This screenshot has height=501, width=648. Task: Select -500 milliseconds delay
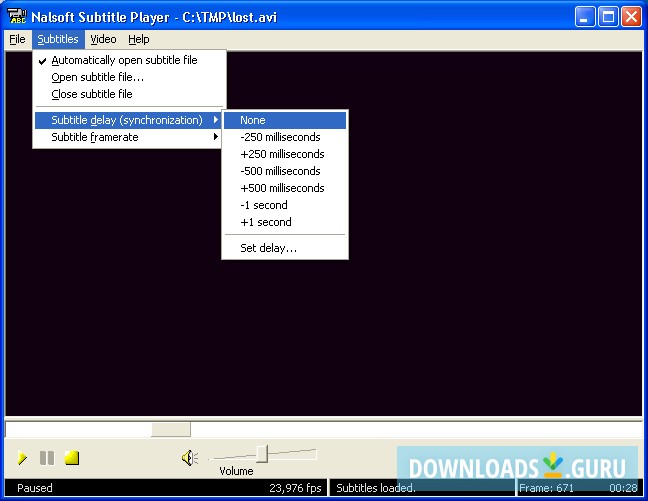click(x=285, y=171)
